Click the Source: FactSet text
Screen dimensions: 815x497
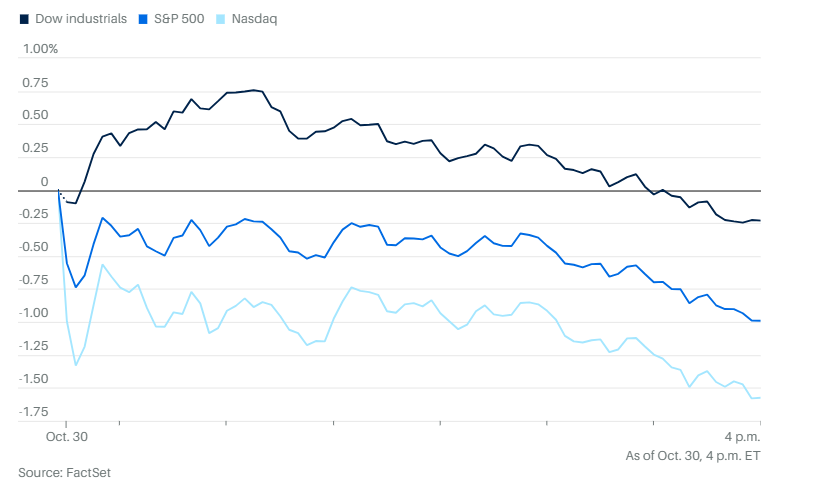tap(64, 472)
